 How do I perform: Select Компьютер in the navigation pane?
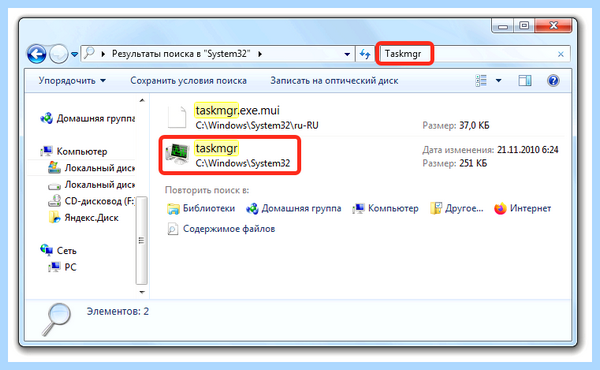click(74, 151)
